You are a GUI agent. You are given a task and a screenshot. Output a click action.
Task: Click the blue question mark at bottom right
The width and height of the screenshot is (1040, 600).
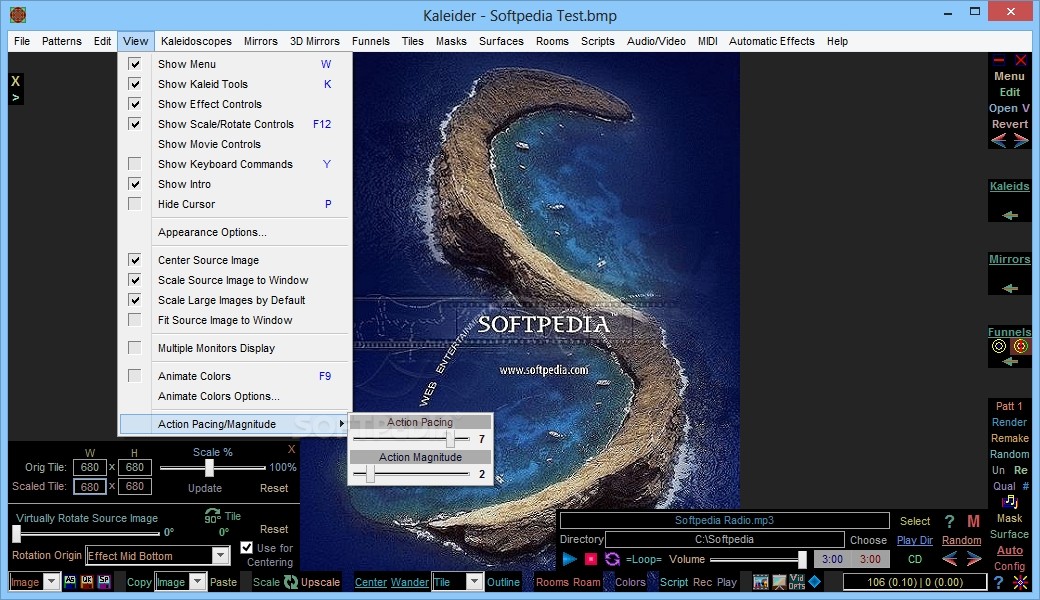[999, 582]
